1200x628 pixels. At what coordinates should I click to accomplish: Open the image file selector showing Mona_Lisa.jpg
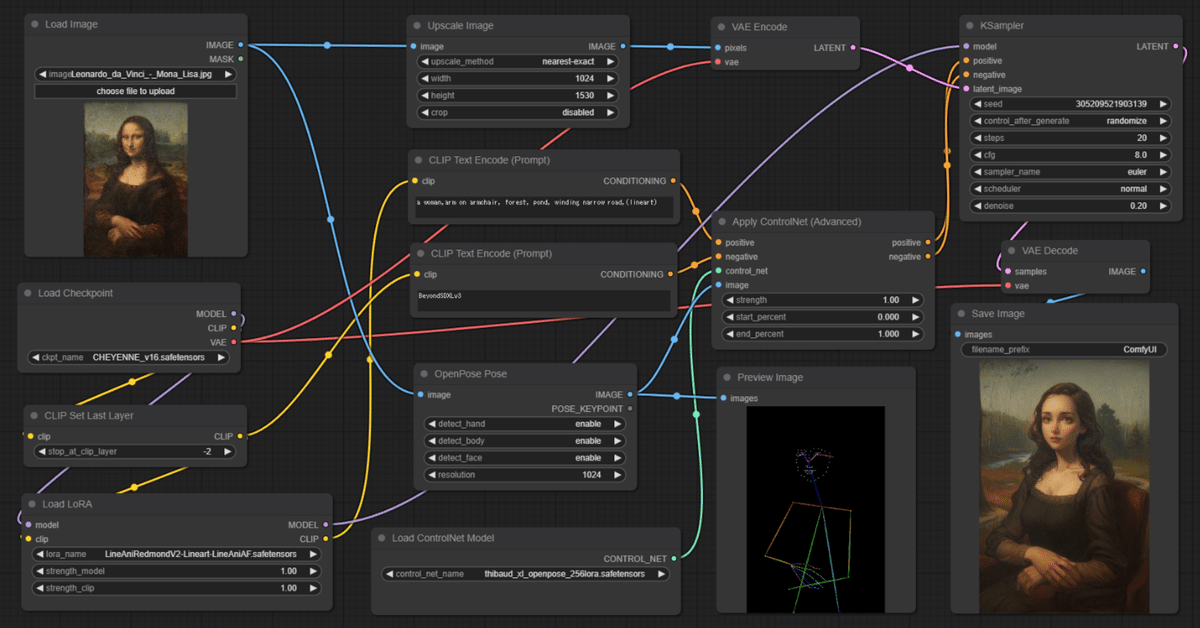click(x=135, y=74)
